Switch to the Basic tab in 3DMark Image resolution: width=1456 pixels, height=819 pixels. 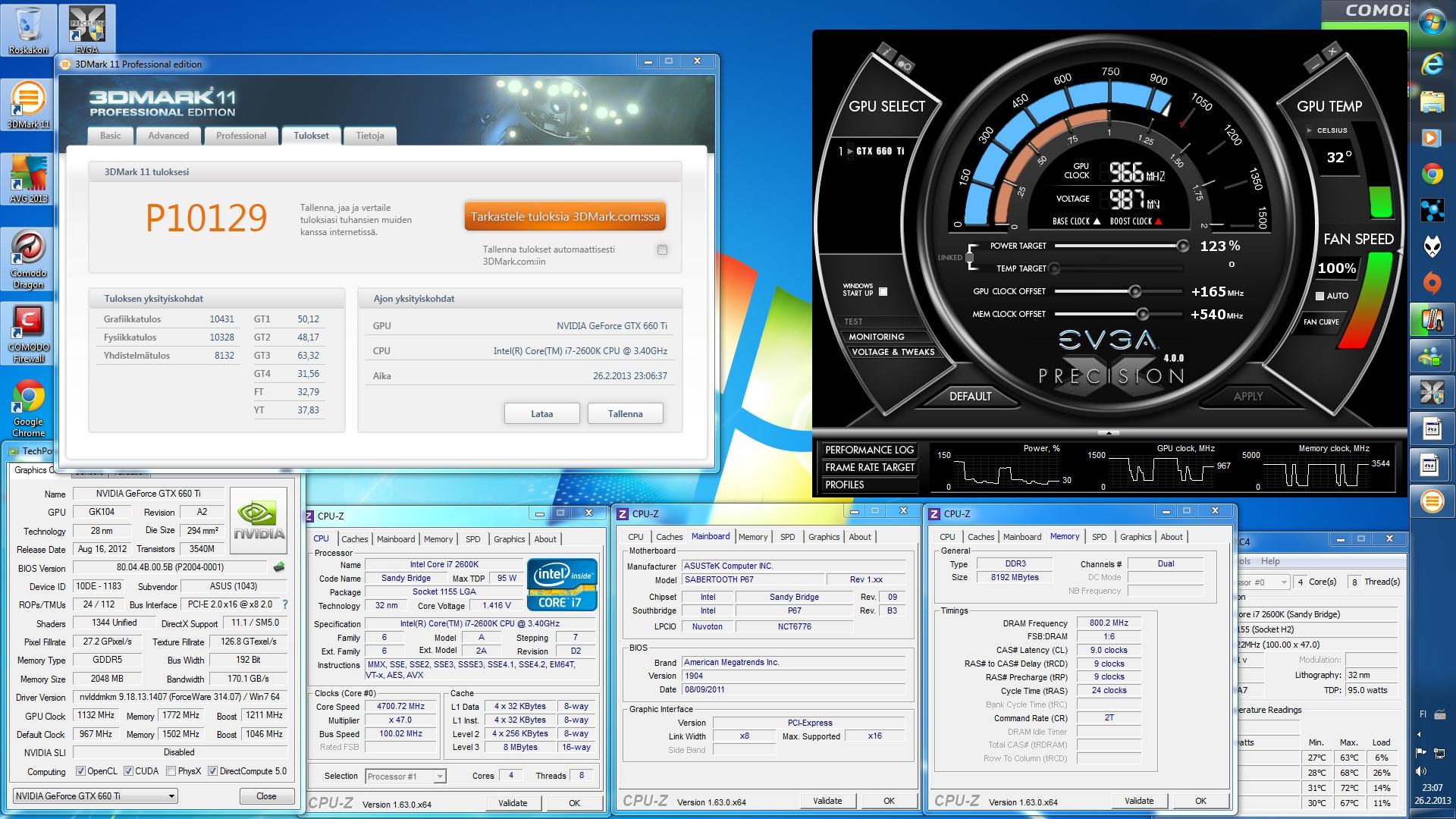pyautogui.click(x=111, y=136)
